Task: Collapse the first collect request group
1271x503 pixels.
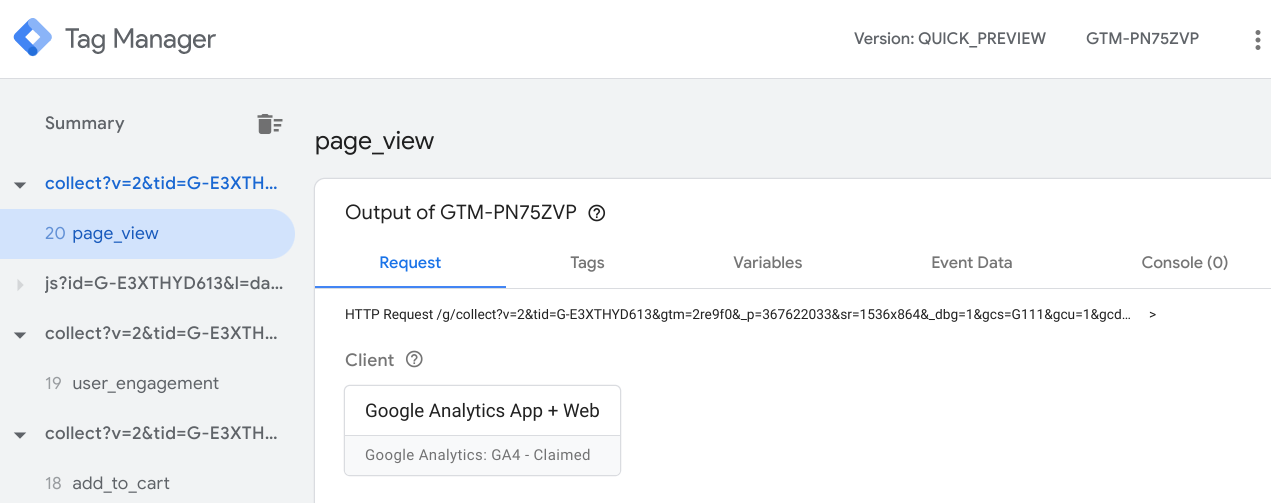Action: (x=20, y=185)
